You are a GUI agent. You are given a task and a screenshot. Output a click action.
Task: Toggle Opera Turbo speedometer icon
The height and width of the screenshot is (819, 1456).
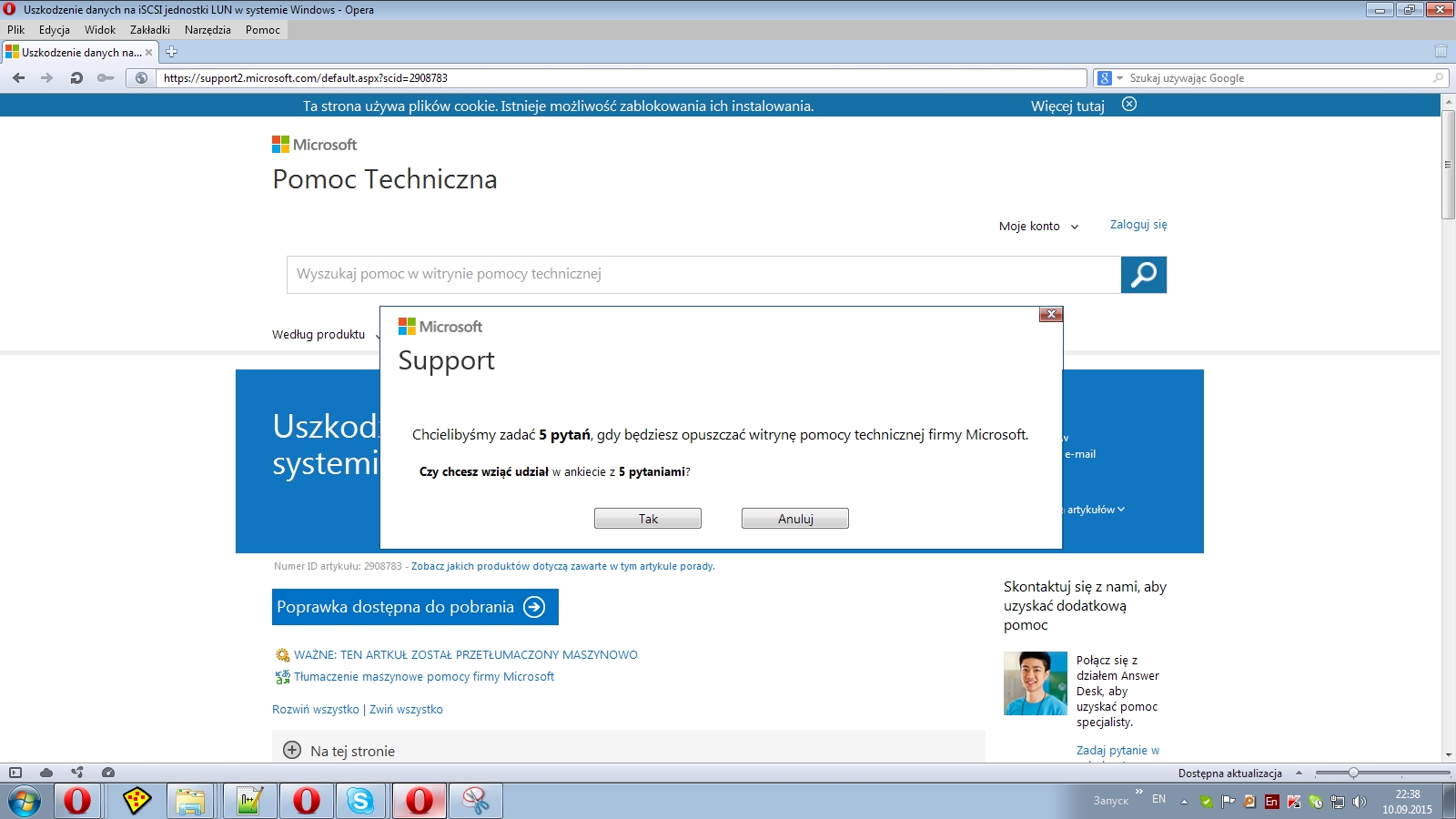point(108,773)
